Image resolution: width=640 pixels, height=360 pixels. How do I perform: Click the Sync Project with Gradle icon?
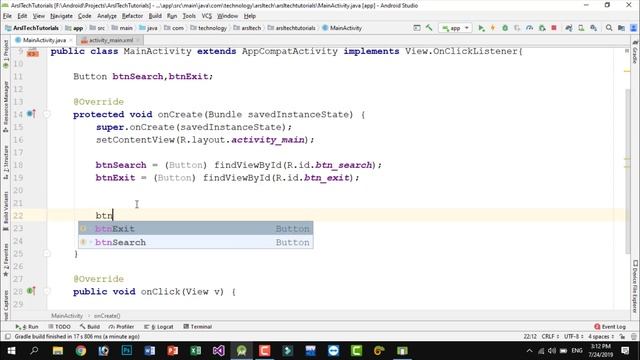coord(569,28)
